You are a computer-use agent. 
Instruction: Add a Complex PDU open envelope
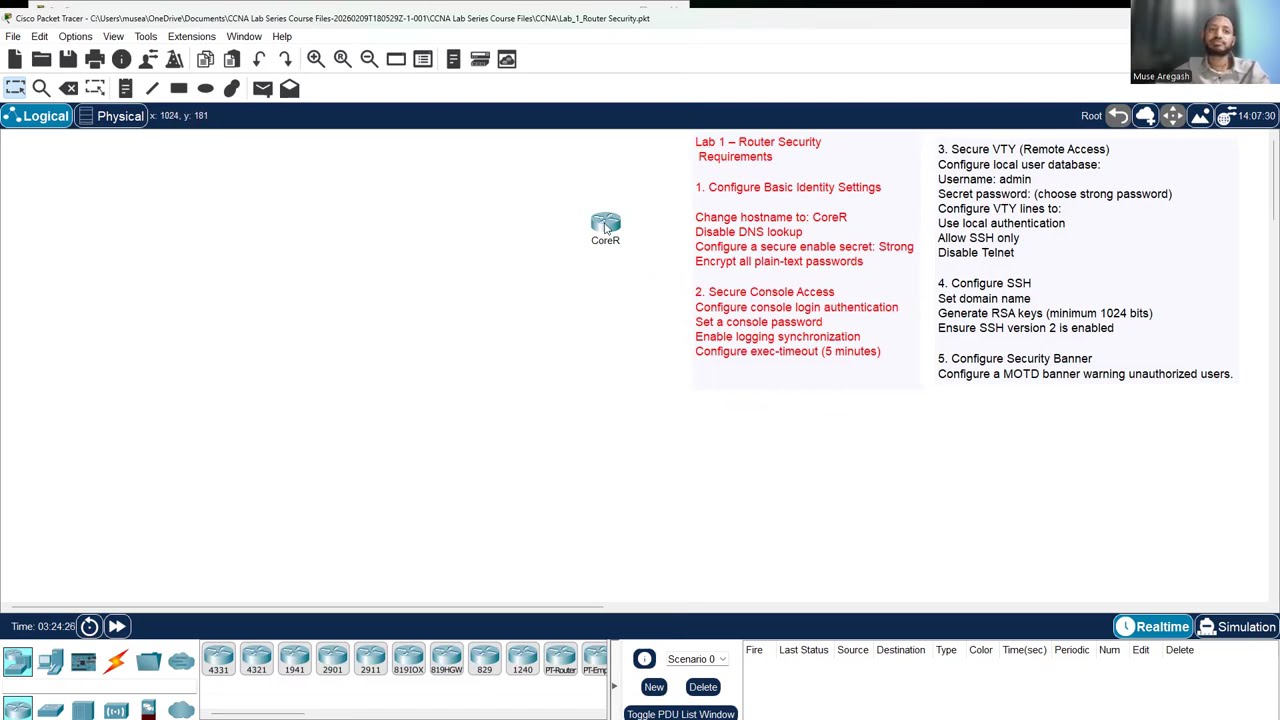(x=289, y=88)
